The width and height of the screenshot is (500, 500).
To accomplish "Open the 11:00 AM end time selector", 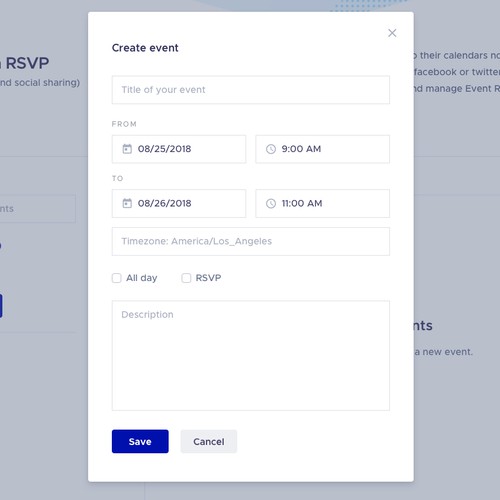I will tap(322, 203).
